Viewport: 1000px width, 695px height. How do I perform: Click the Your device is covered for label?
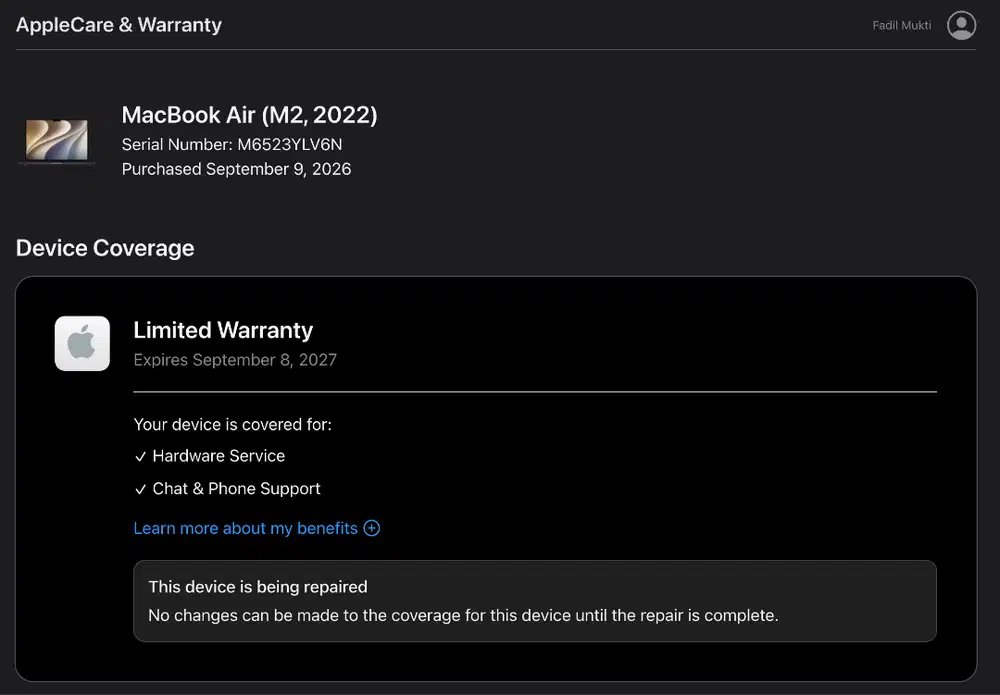233,425
